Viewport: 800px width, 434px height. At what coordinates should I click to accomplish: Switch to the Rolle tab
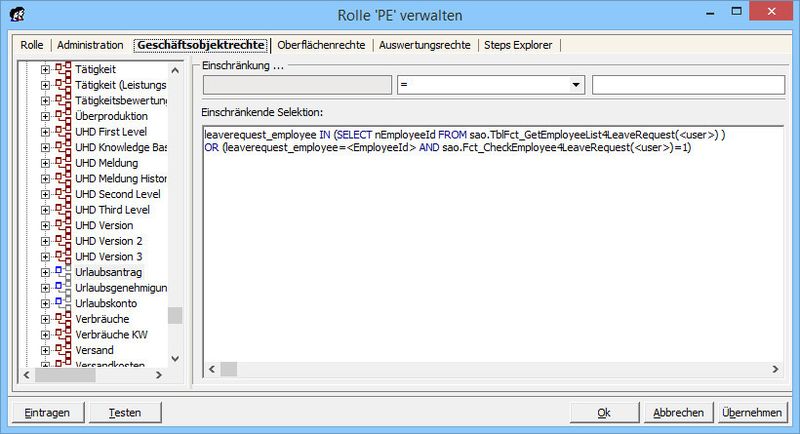32,45
